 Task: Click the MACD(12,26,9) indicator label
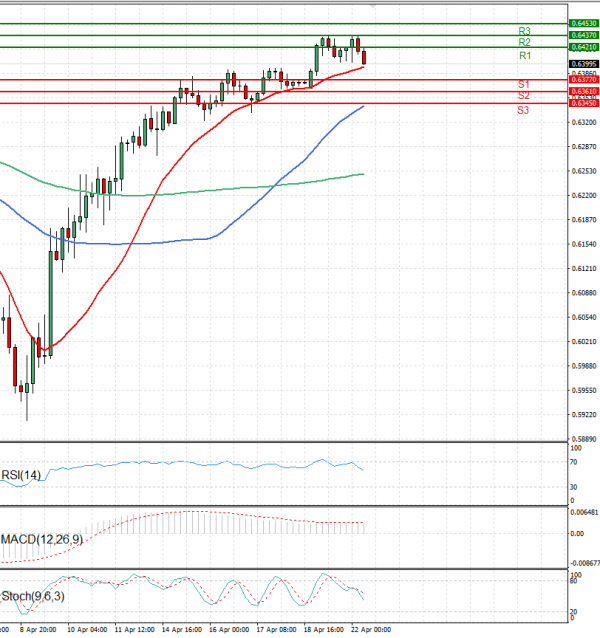tap(42, 540)
